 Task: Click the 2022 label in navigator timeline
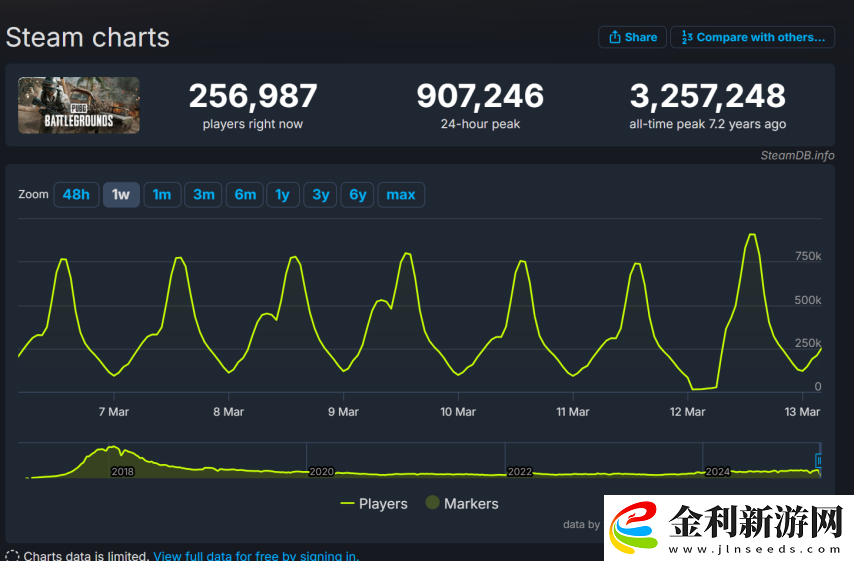(x=520, y=472)
